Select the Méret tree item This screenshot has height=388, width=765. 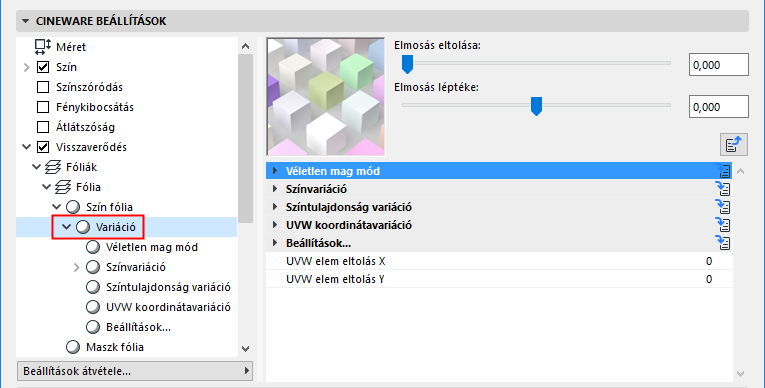(x=71, y=47)
